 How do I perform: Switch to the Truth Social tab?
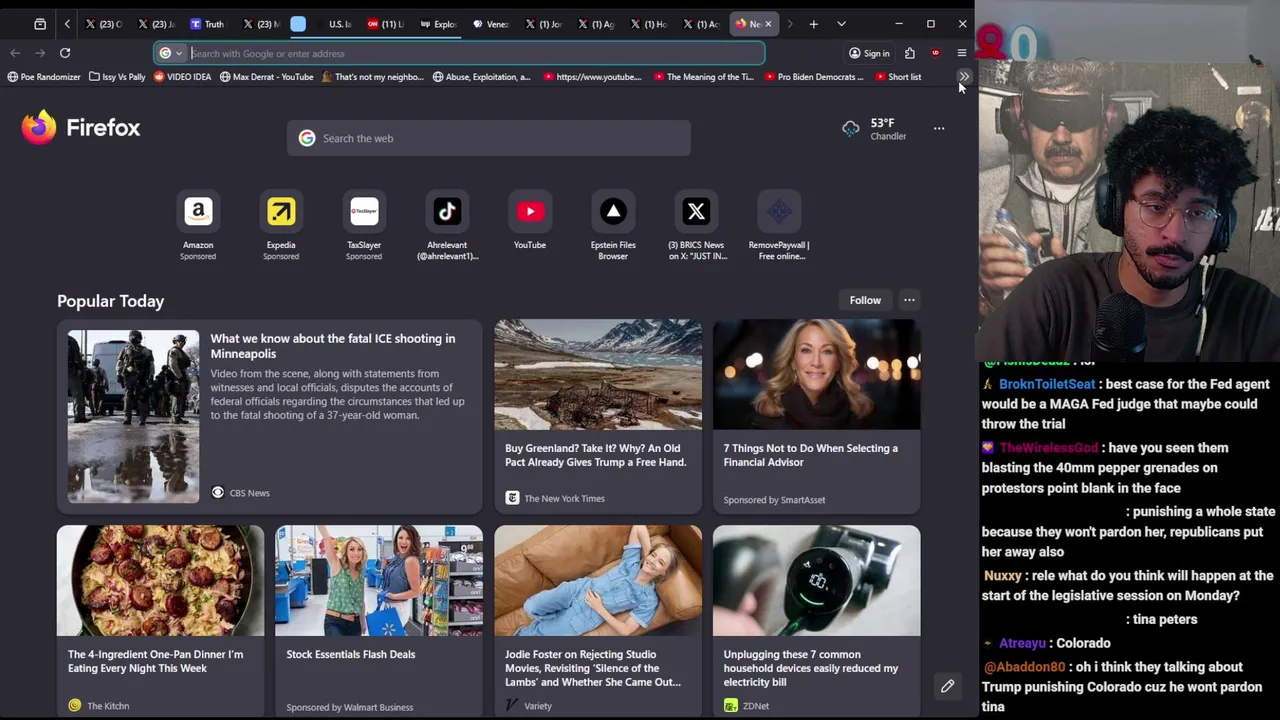pos(207,24)
